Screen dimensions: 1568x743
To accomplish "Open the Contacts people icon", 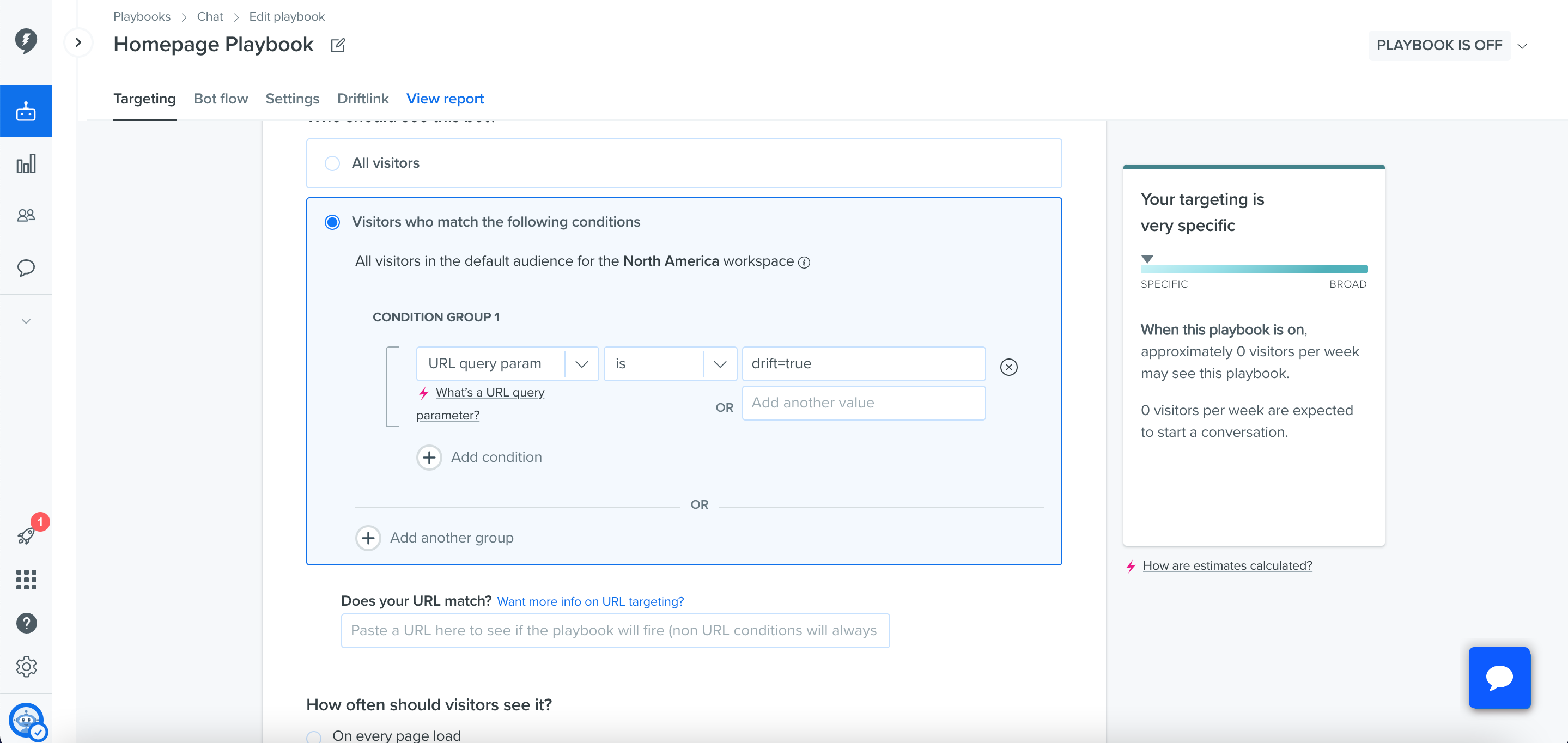I will (x=26, y=215).
